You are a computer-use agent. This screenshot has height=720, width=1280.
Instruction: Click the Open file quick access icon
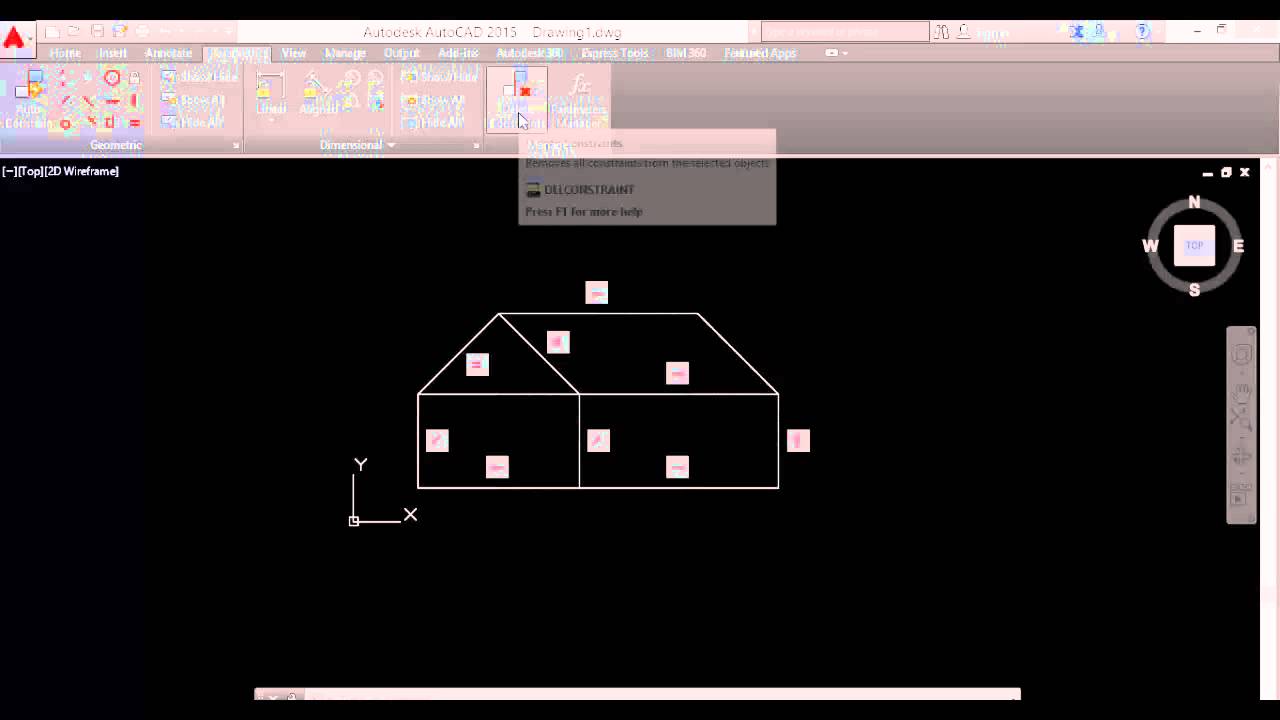pyautogui.click(x=74, y=32)
